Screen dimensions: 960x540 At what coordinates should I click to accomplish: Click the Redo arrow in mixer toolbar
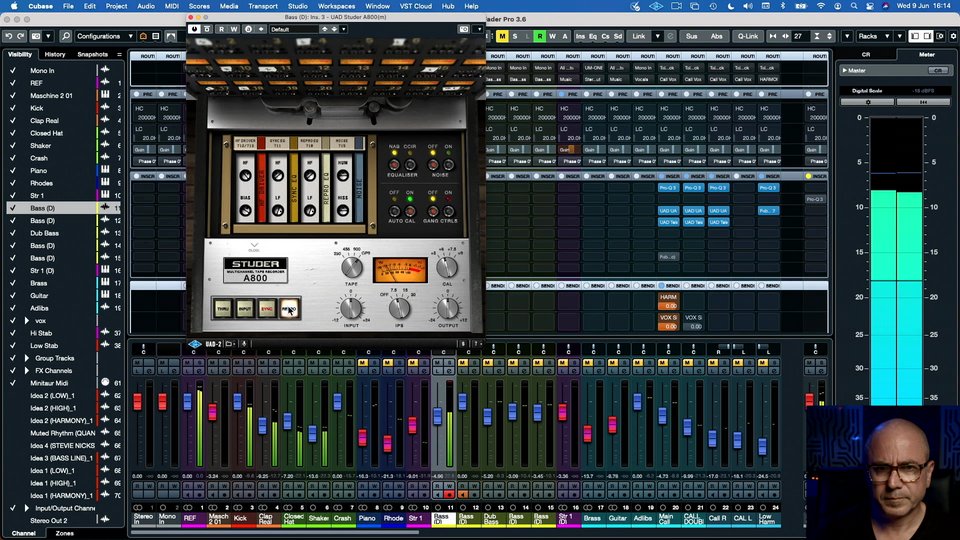[x=21, y=36]
